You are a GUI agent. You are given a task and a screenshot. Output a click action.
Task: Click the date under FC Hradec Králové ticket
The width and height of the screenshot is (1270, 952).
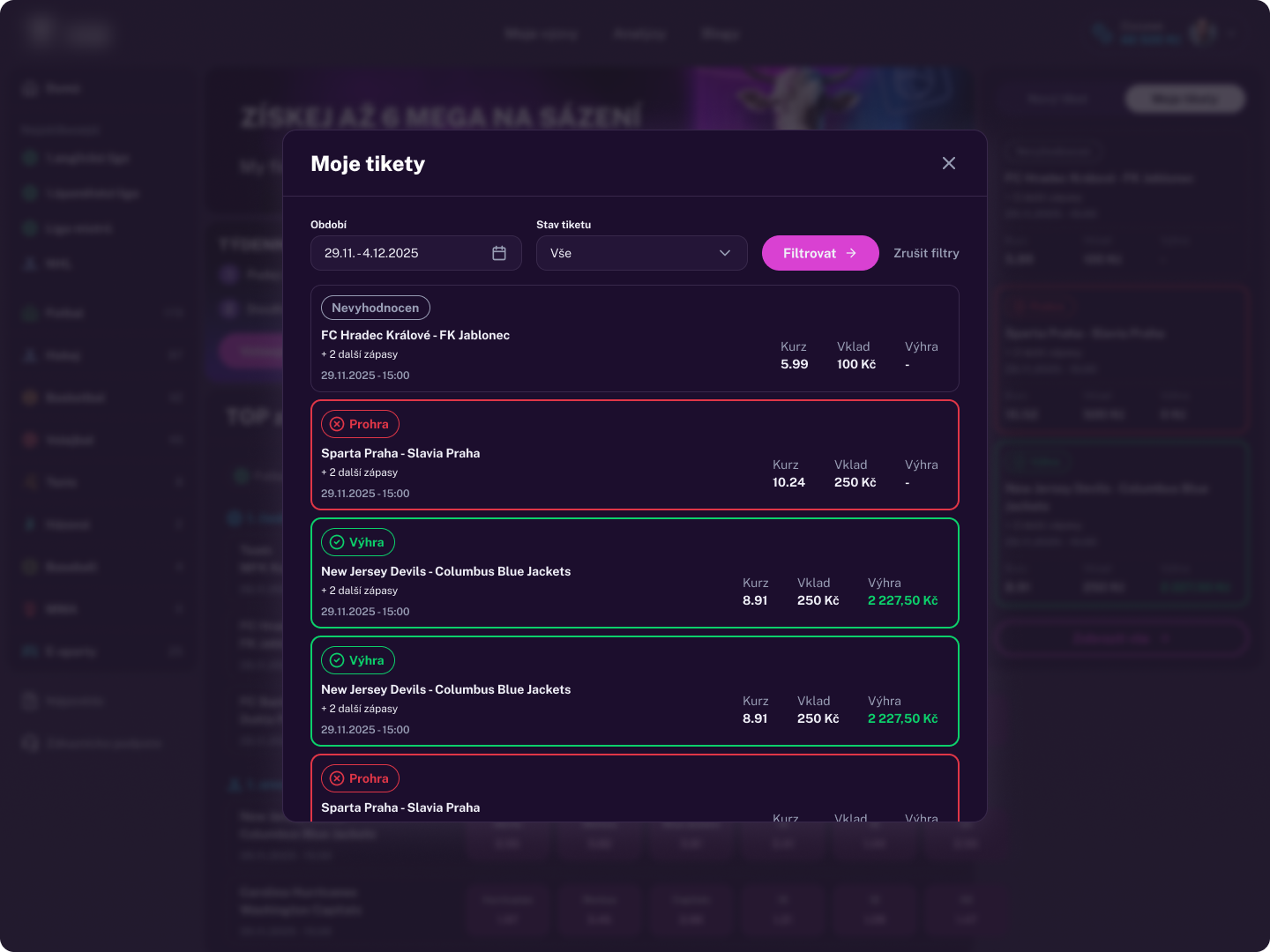tap(365, 376)
